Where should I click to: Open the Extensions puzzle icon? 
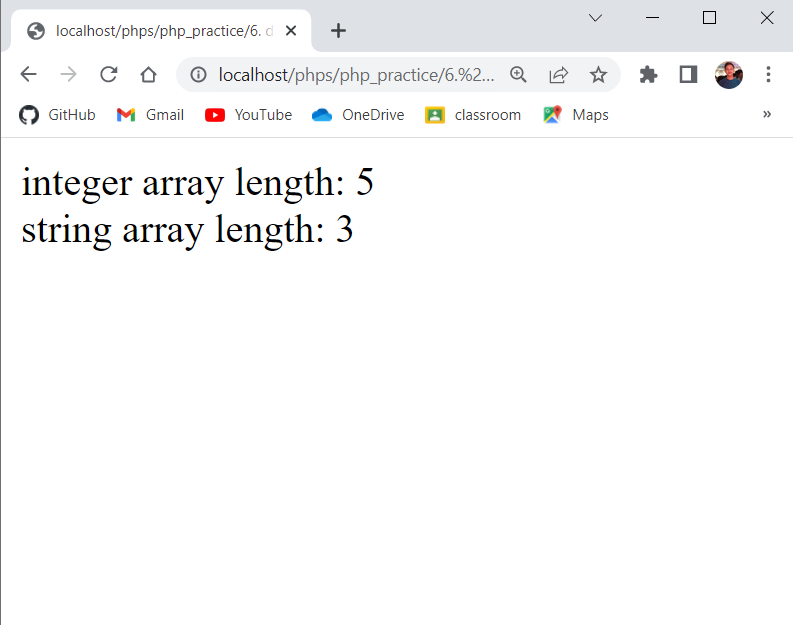(648, 74)
